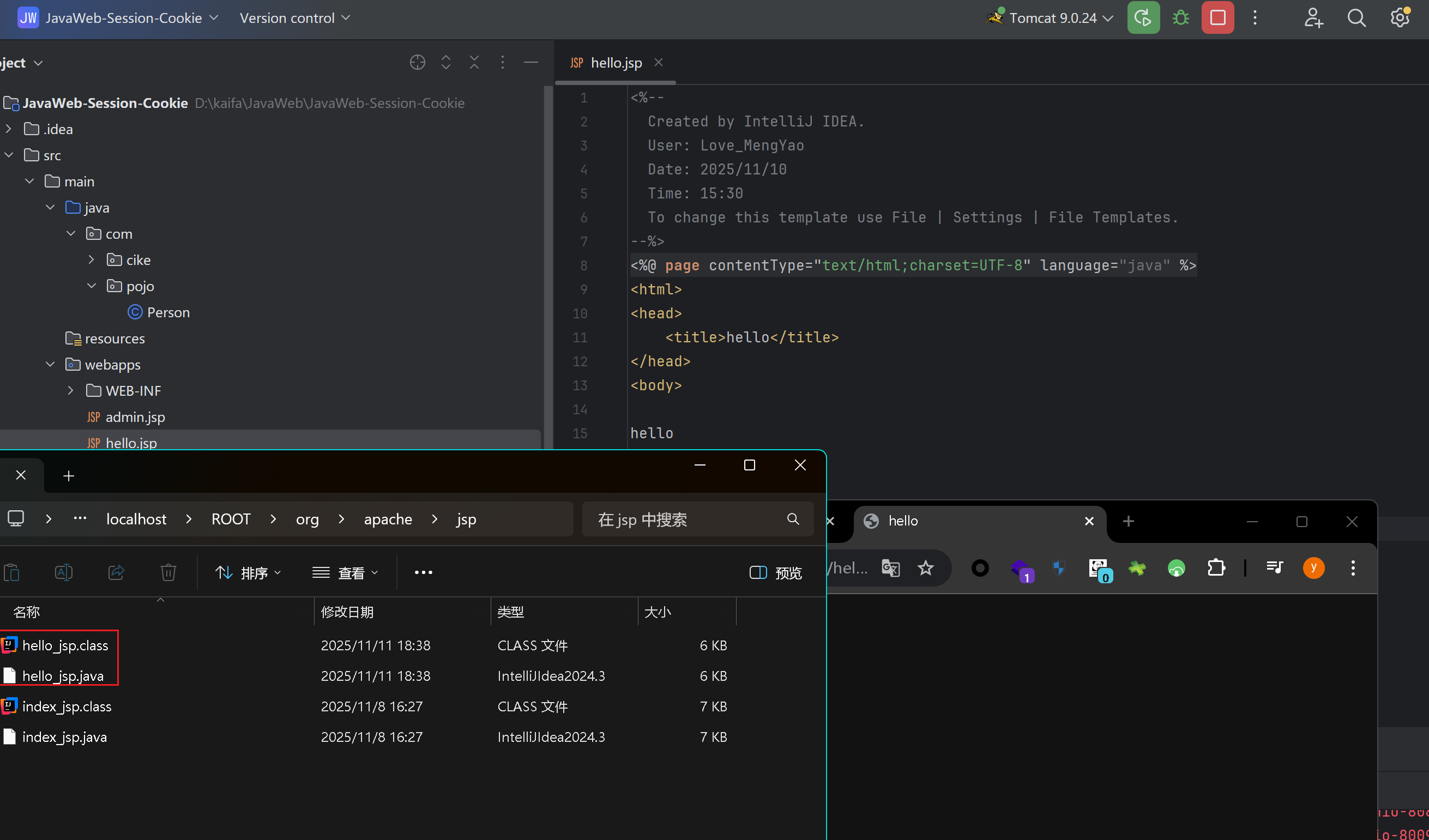Click ROOT in Explorer breadcrumb path
Screen dimensions: 1429x840
pos(231,519)
